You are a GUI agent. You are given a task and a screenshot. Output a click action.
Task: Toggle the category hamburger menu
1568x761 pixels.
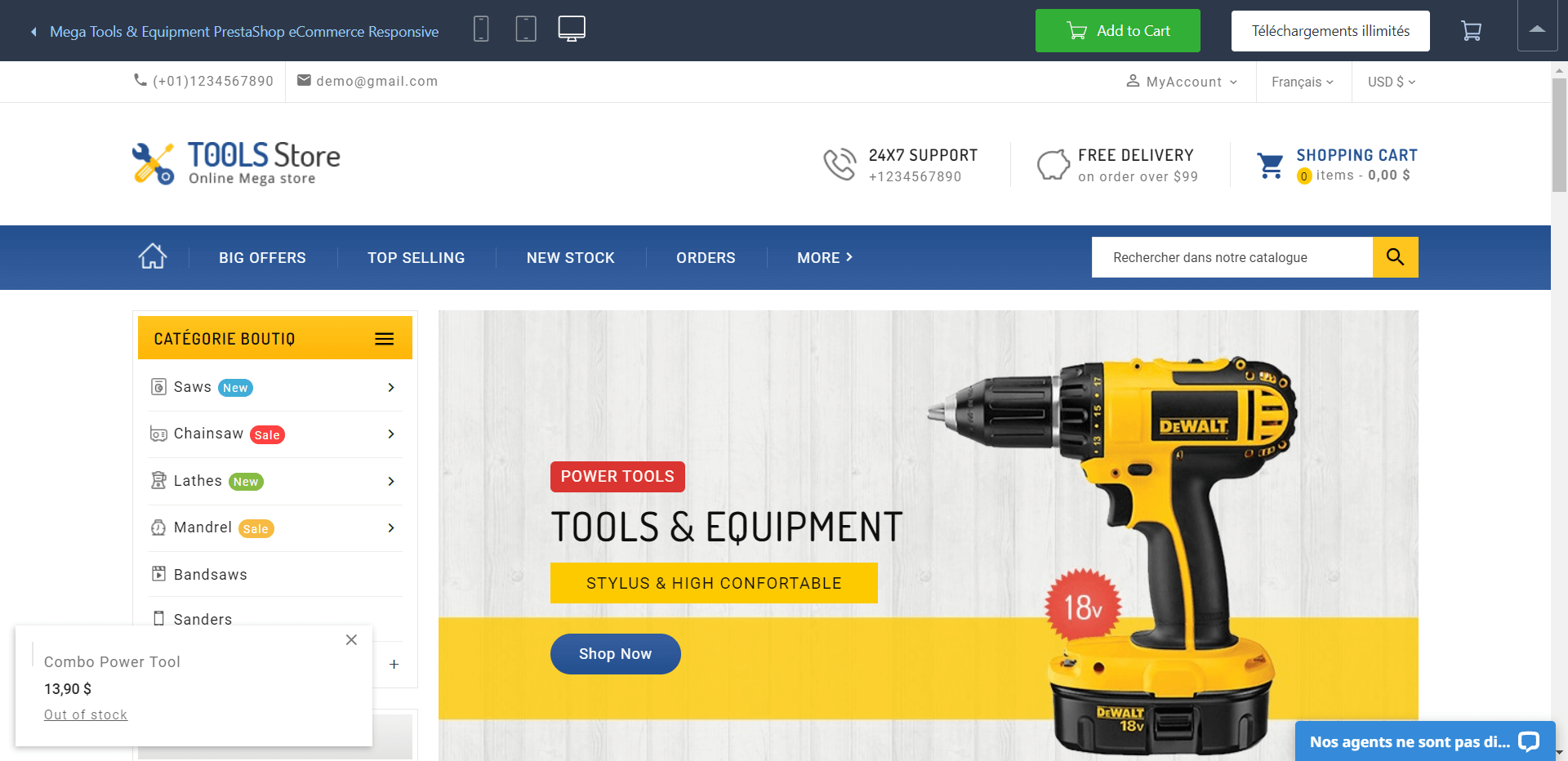pos(384,339)
